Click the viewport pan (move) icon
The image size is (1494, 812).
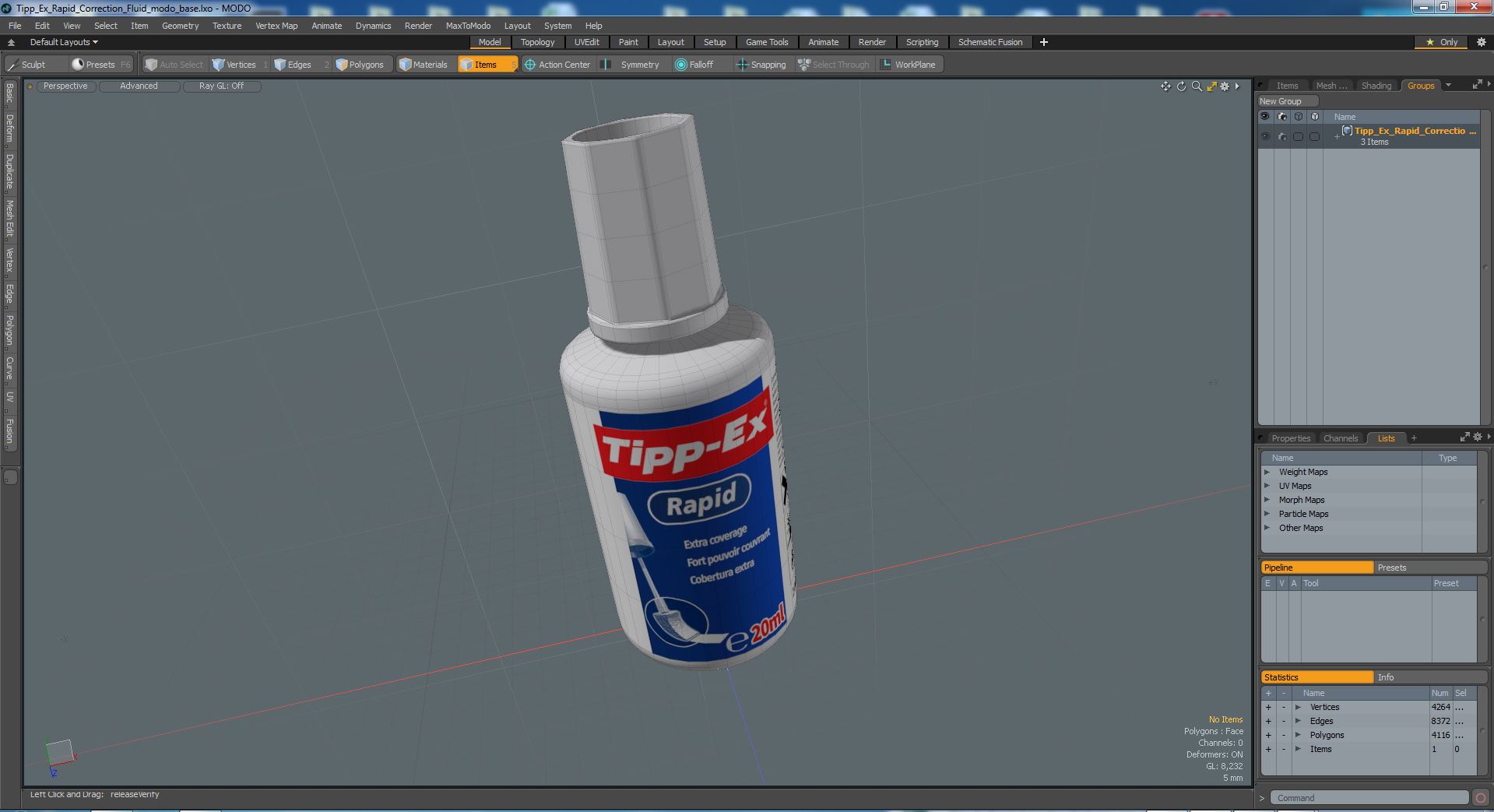[x=1165, y=86]
